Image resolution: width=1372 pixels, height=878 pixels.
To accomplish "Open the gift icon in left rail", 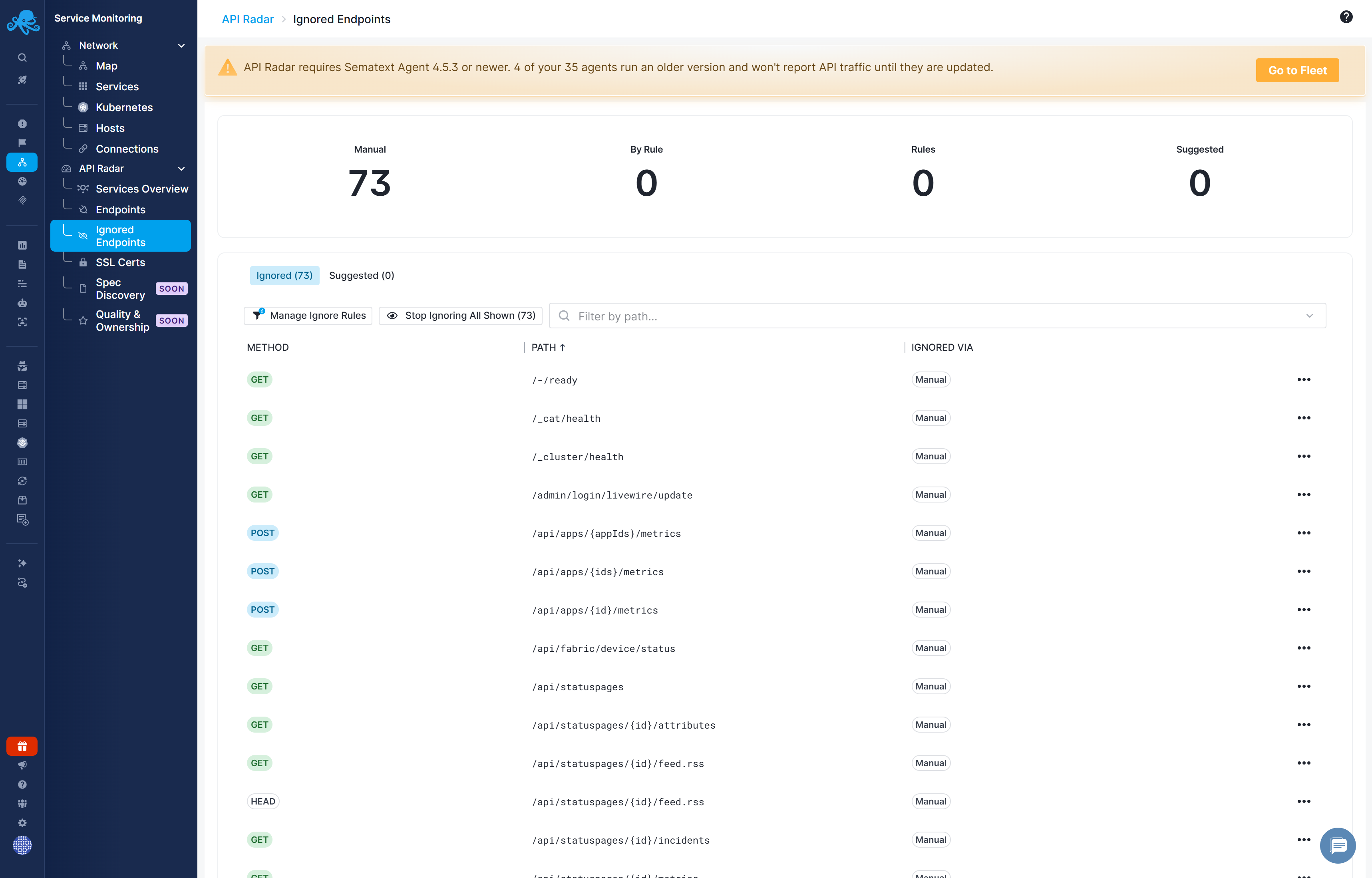I will 22,746.
